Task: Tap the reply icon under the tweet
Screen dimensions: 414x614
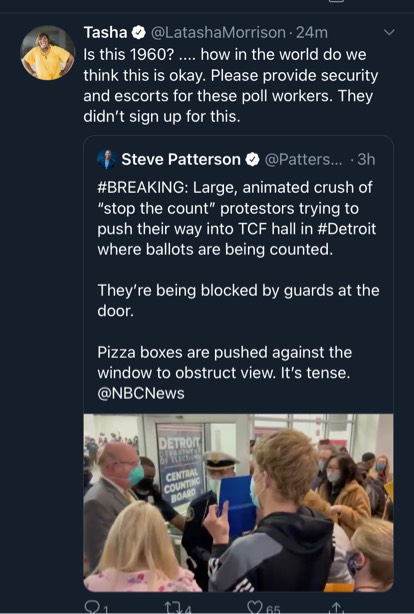Action: point(91,608)
